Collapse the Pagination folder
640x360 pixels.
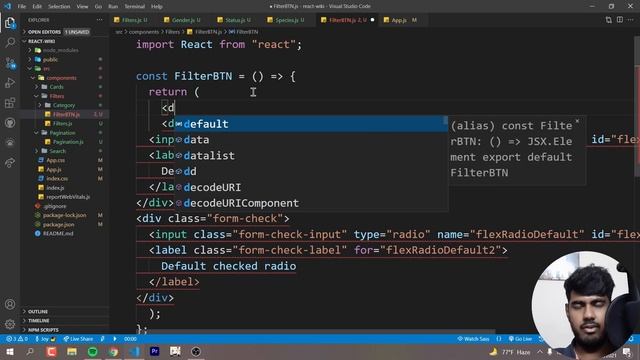(62, 133)
